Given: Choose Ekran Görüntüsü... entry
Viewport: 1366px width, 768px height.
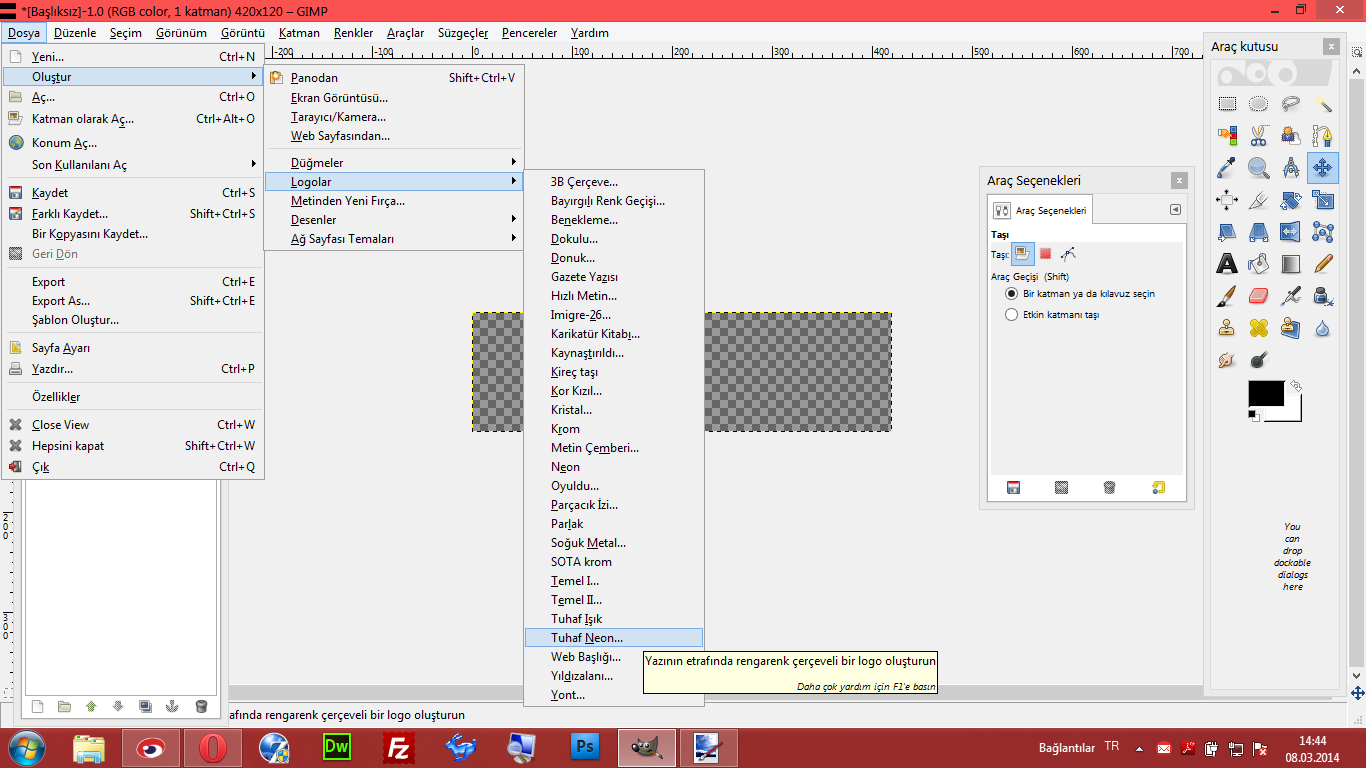Looking at the screenshot, I should tap(393, 98).
